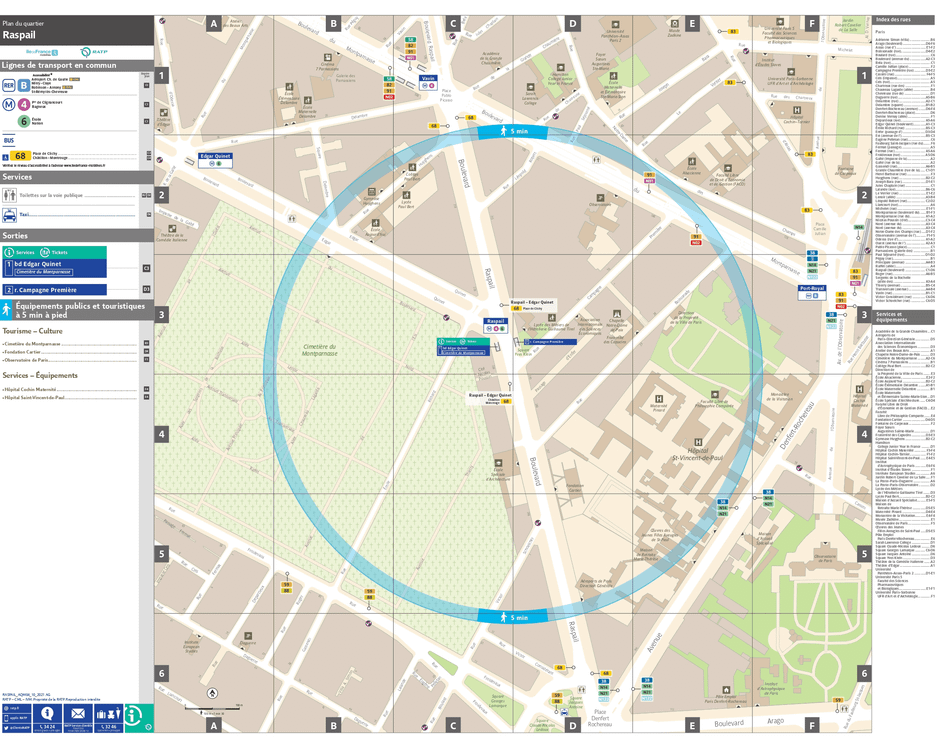944x748 pixels.
Task: Click the Métro line 4 circle icon
Action: coord(24,104)
